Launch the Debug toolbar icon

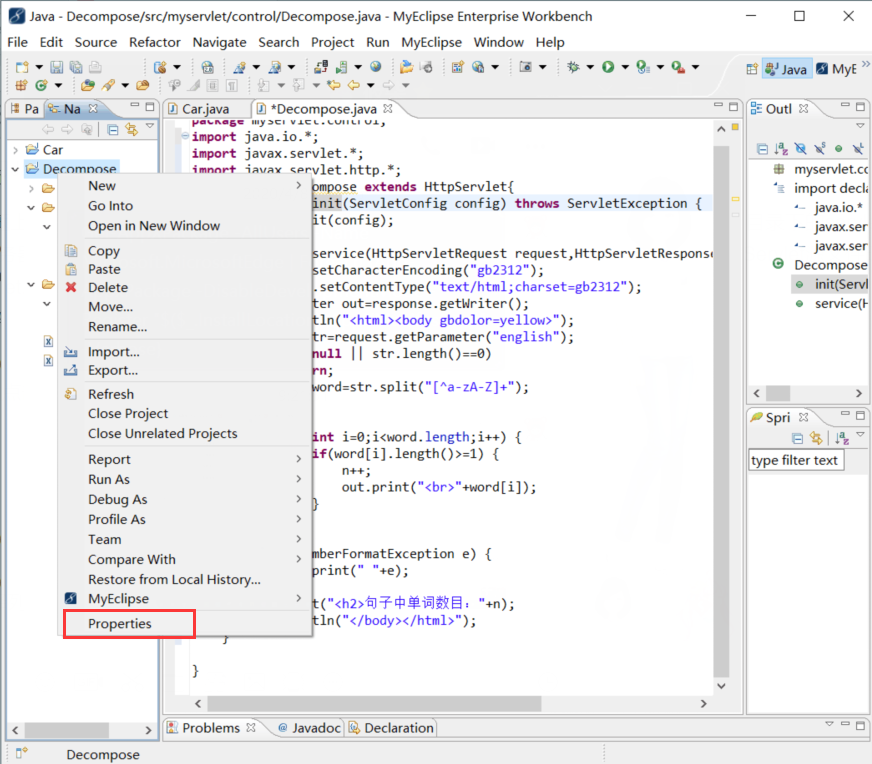(x=571, y=68)
